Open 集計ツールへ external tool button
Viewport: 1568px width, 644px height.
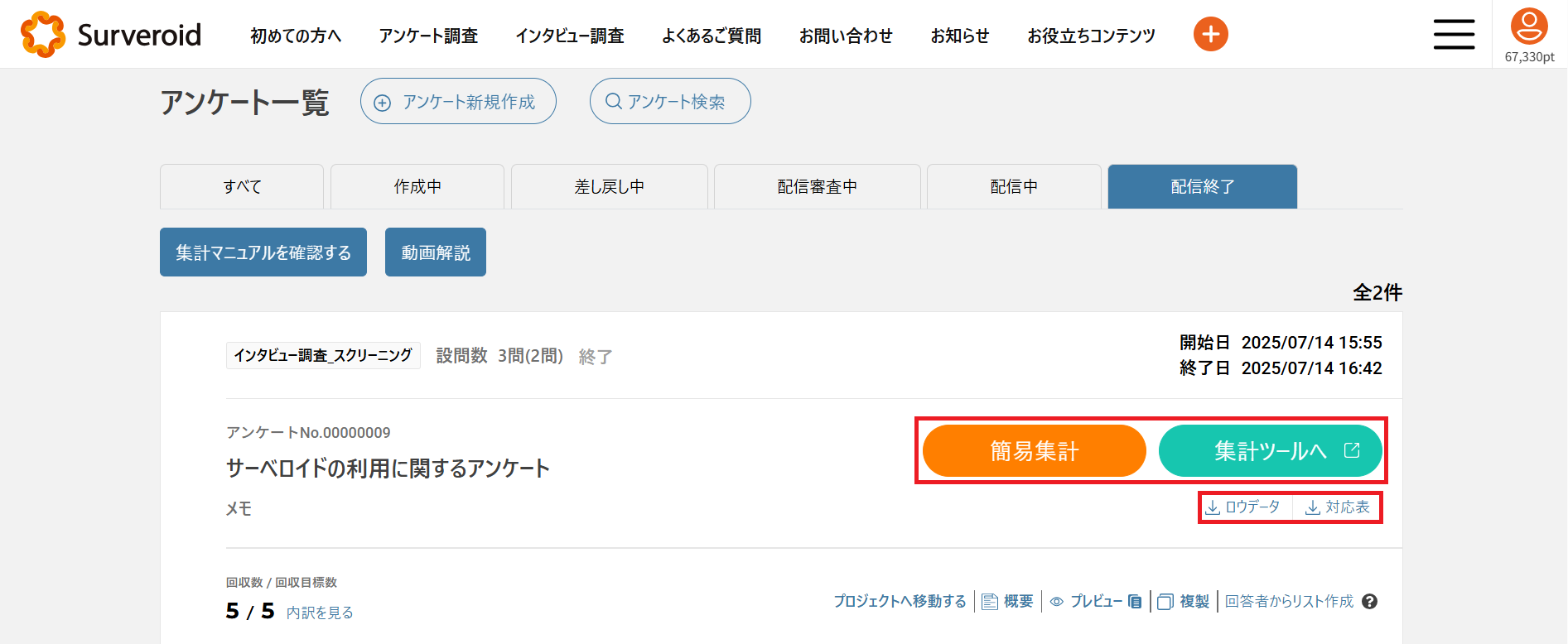(1271, 451)
